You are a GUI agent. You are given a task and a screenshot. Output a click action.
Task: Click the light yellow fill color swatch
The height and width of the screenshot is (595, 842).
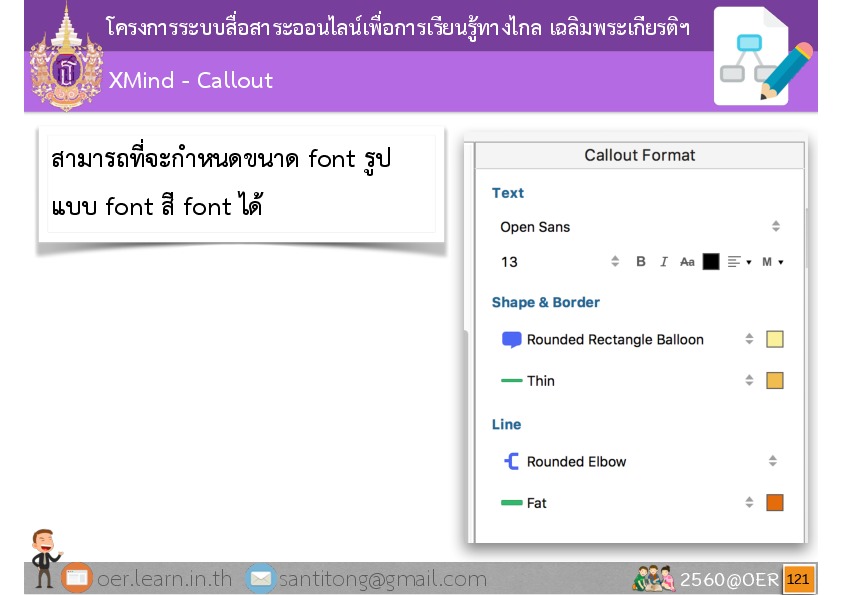coord(774,340)
